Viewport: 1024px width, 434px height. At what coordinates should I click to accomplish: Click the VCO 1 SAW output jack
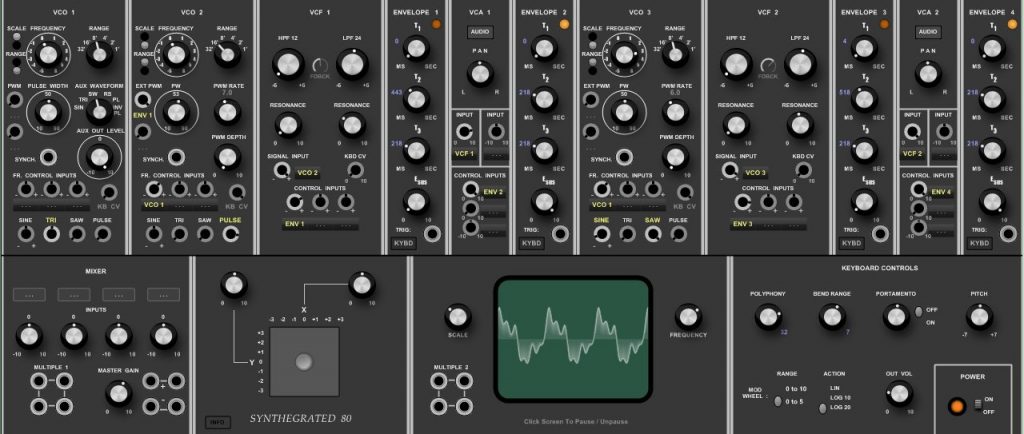pyautogui.click(x=77, y=234)
